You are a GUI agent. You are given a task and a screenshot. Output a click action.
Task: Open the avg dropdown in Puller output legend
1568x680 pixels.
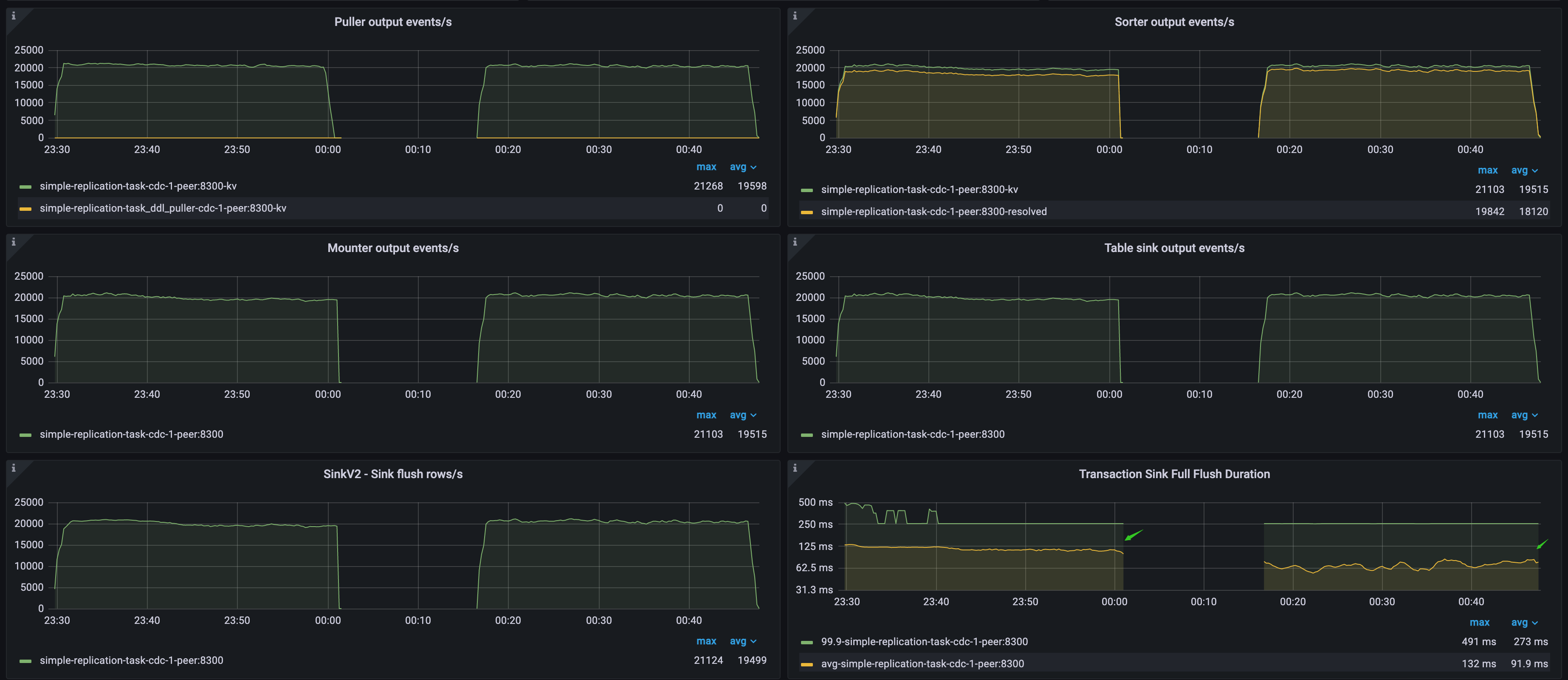(742, 166)
